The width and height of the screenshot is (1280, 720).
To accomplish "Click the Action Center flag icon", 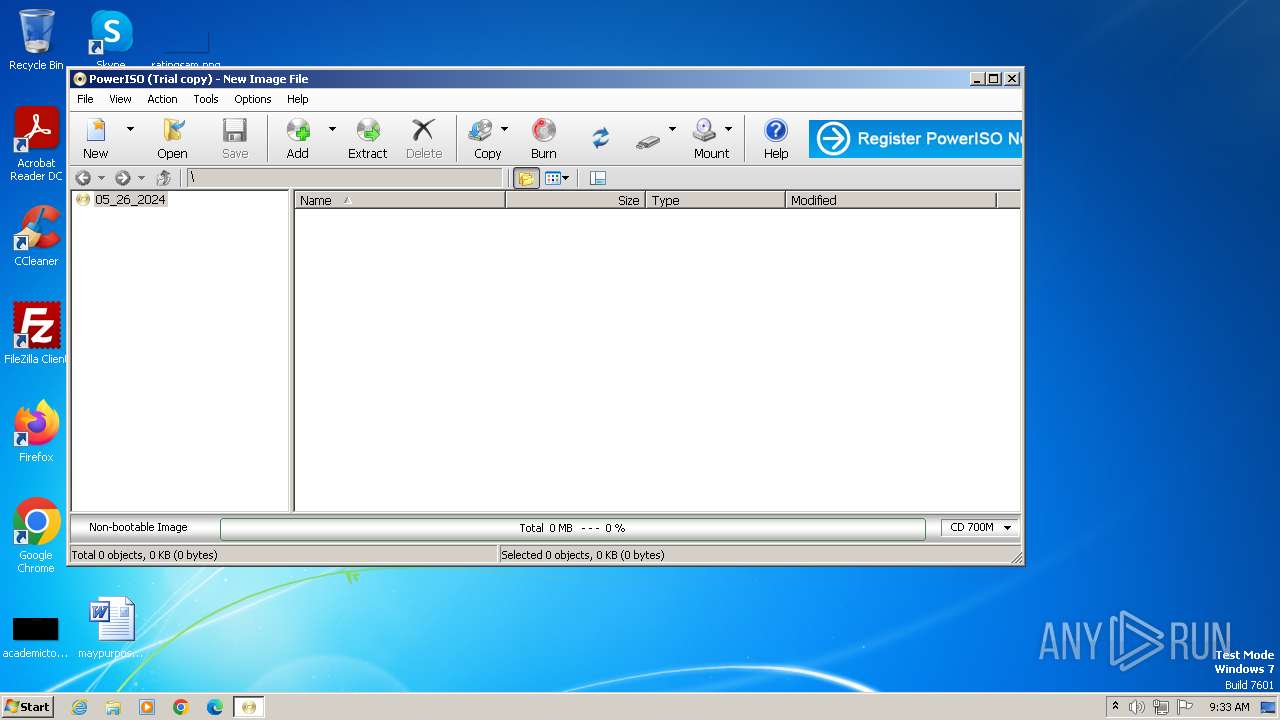I will [1185, 707].
